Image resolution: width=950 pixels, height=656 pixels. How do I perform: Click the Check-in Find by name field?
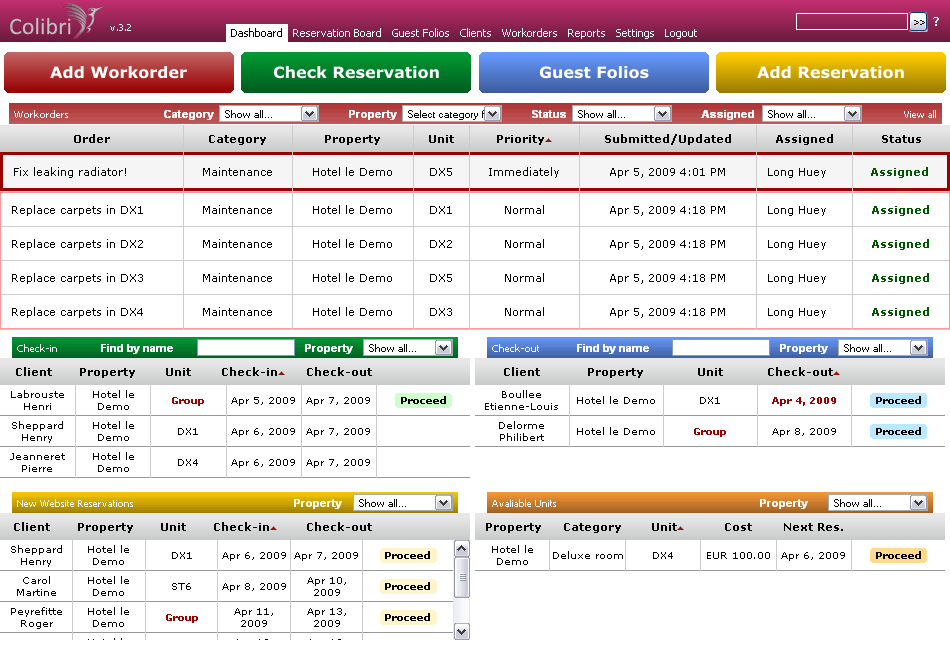coord(246,348)
